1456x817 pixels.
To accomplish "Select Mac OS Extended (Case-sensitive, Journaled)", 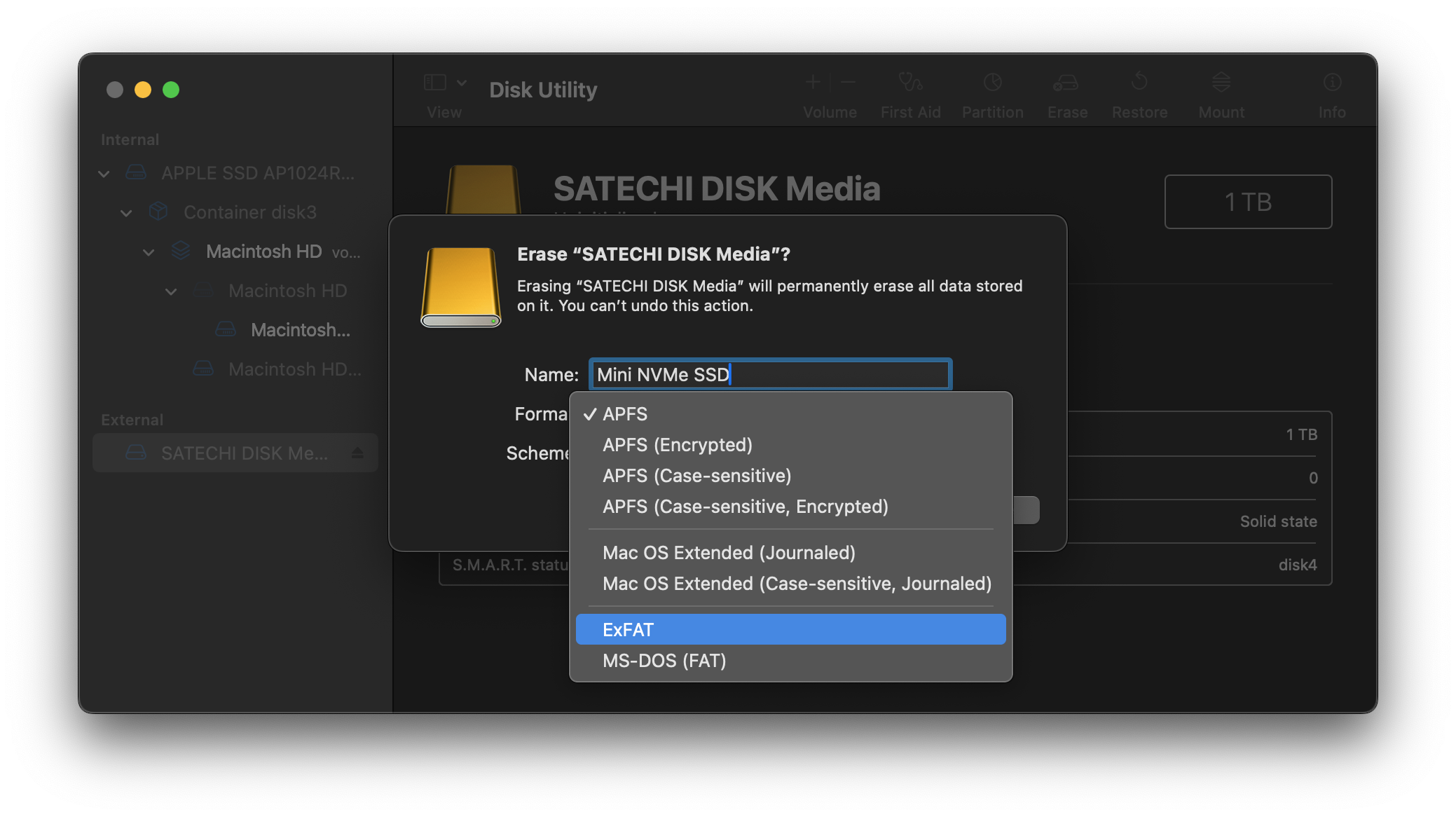I will pos(790,583).
